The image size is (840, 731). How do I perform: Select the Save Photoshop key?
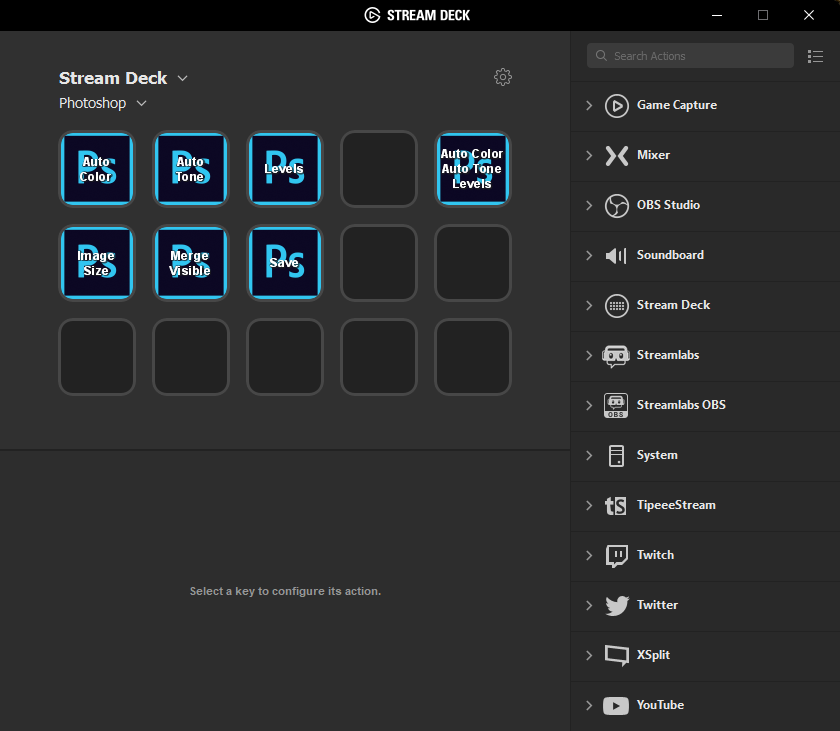pyautogui.click(x=284, y=263)
